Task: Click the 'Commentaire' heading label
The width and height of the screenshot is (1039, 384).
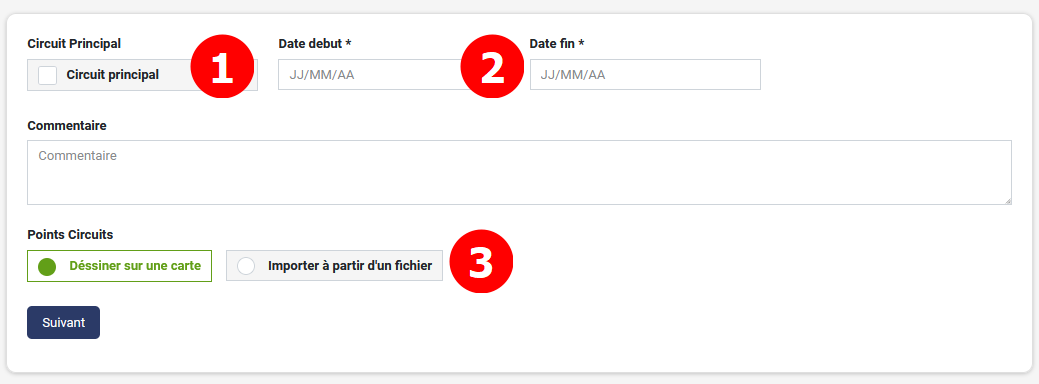Action: point(67,125)
